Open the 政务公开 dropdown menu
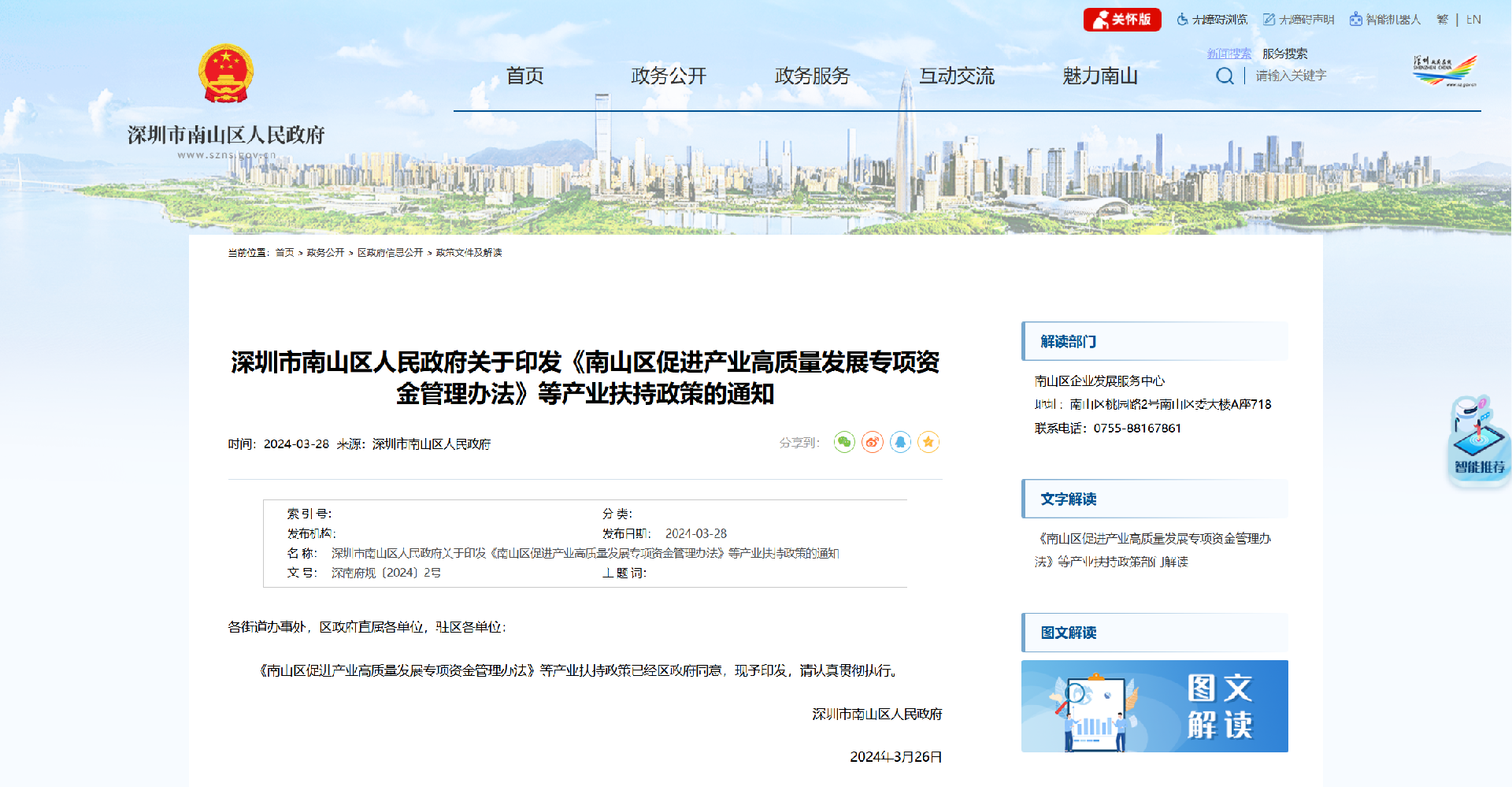1512x787 pixels. tap(669, 76)
